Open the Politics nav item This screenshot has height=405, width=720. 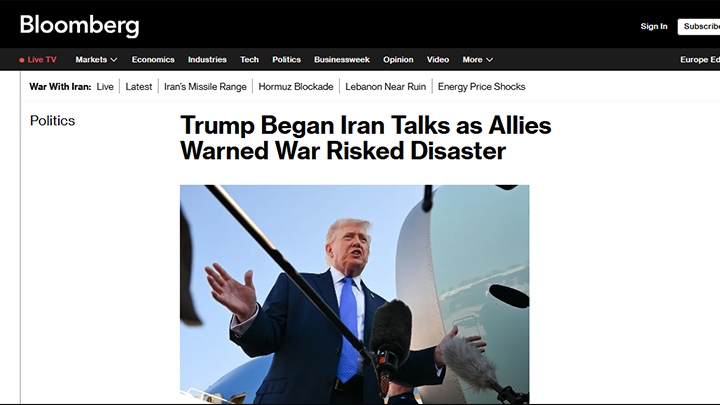tap(287, 60)
